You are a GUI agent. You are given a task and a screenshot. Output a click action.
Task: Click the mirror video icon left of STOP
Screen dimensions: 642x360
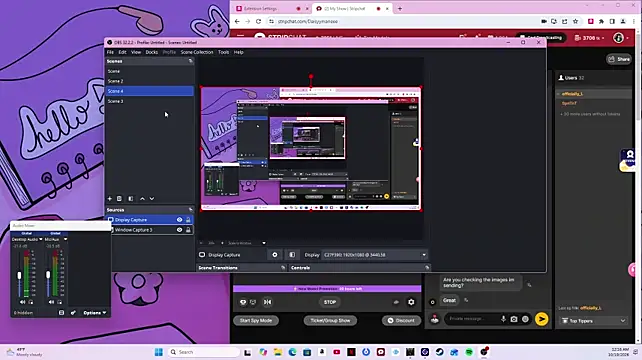(267, 302)
